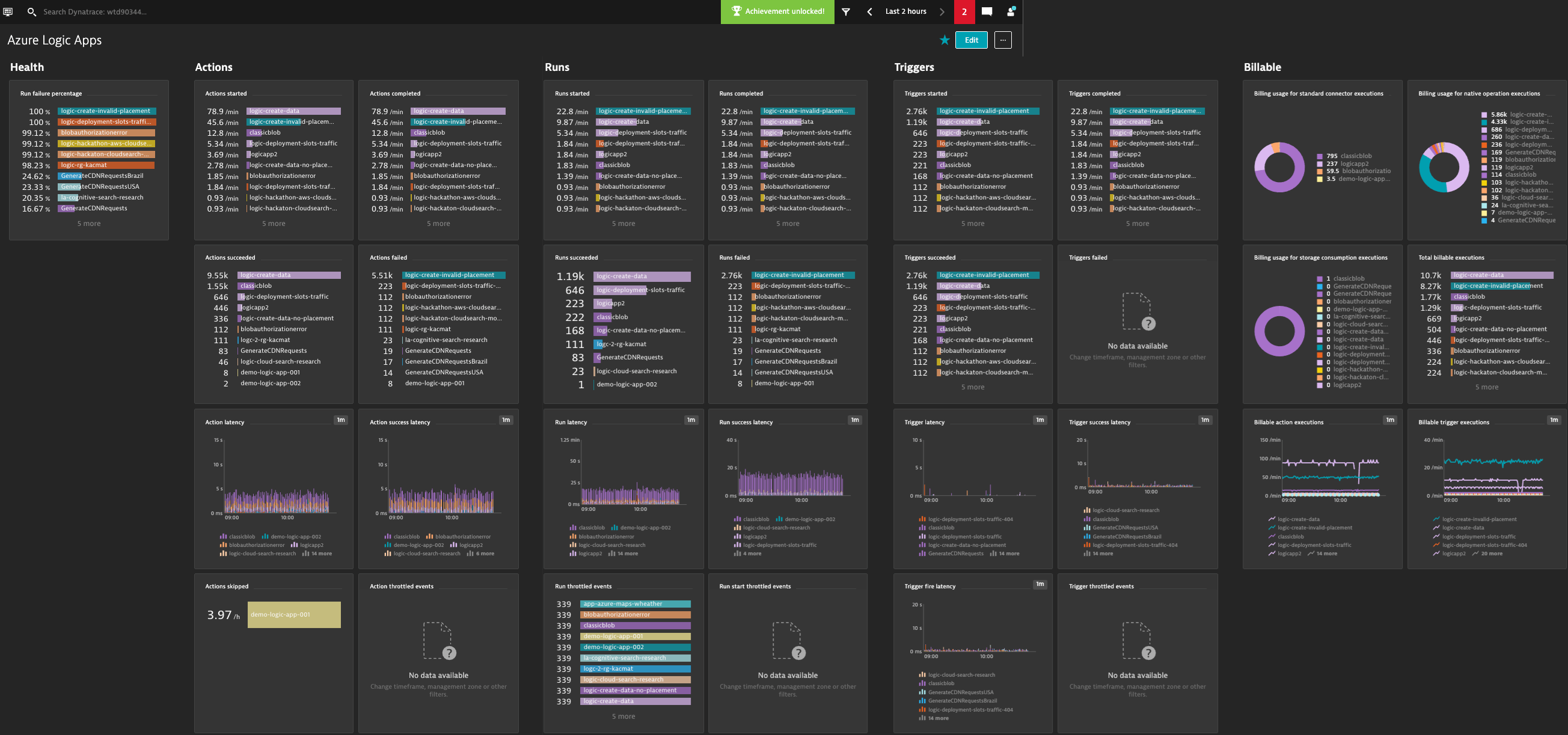
Task: Toggle GenerateCDNRequestsUSA legend in Trigger success latency
Action: tap(1121, 528)
